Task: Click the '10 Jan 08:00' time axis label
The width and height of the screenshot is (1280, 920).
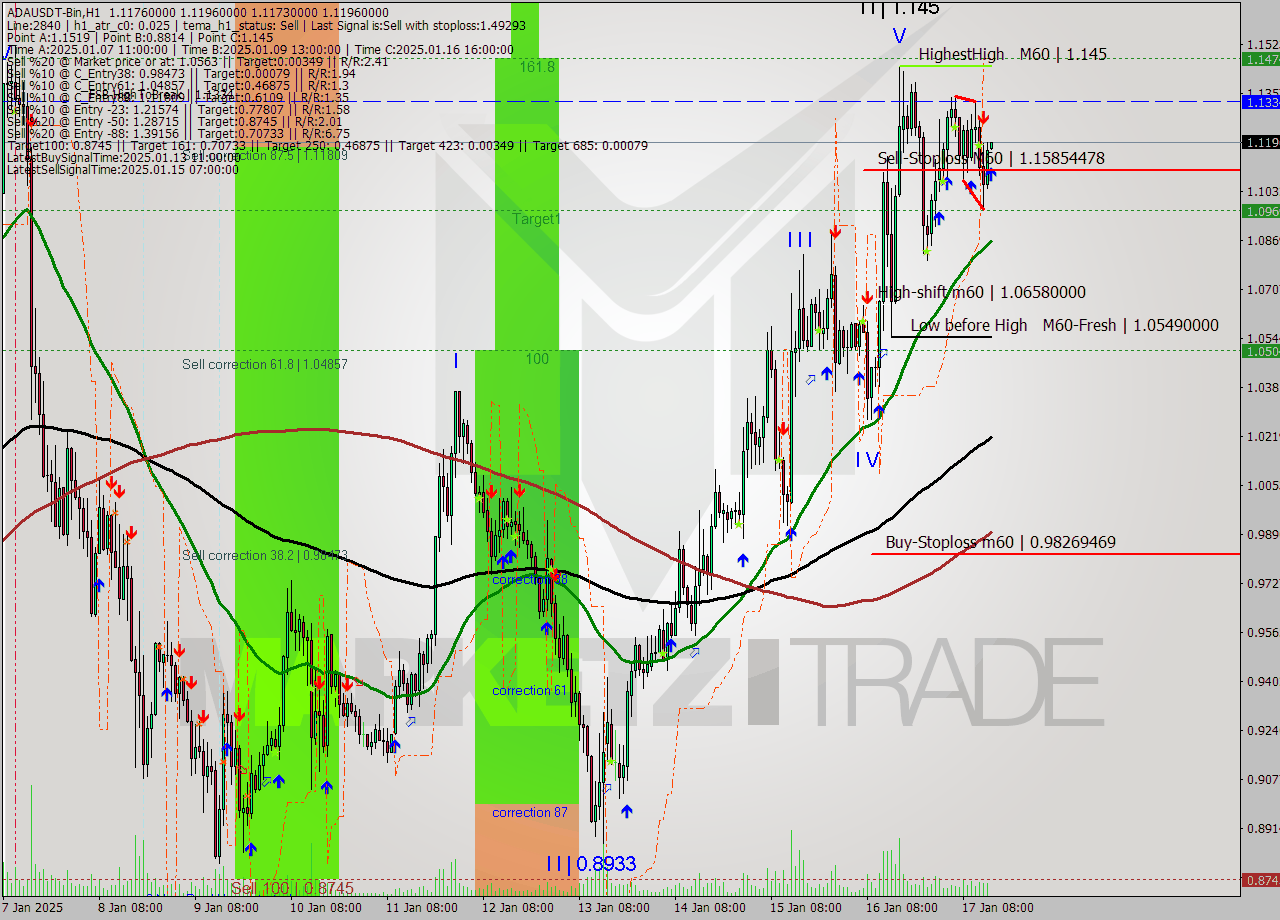Action: click(326, 908)
